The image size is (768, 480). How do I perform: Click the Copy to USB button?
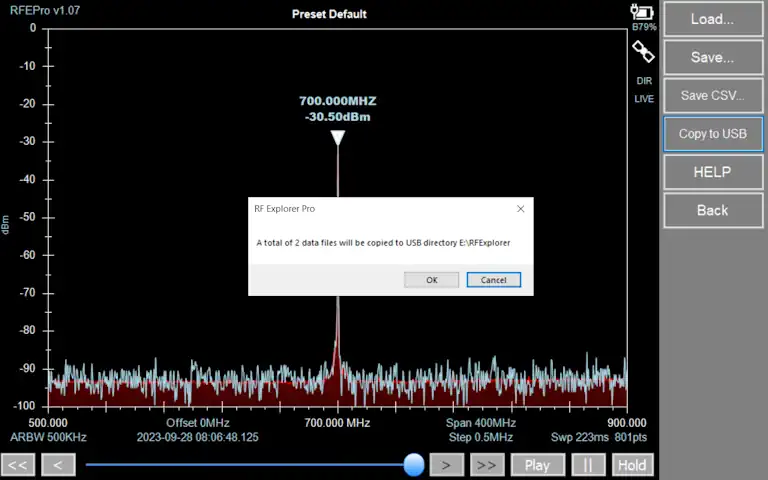click(712, 134)
